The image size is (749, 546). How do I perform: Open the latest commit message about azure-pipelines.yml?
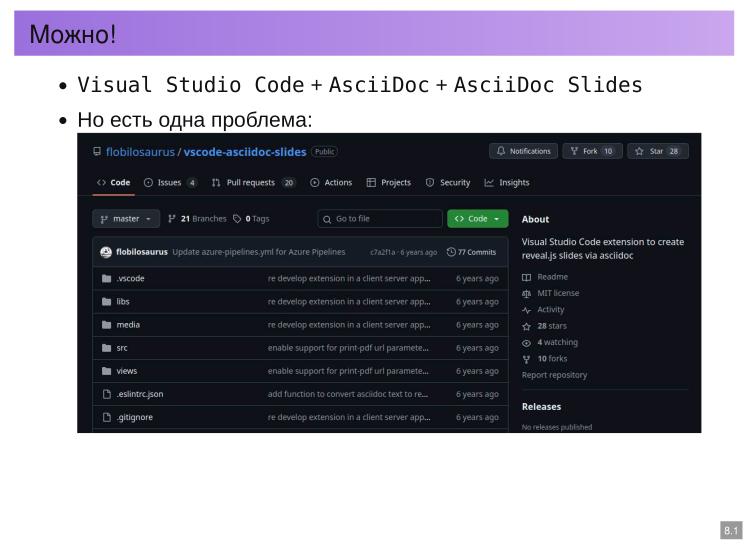[259, 252]
